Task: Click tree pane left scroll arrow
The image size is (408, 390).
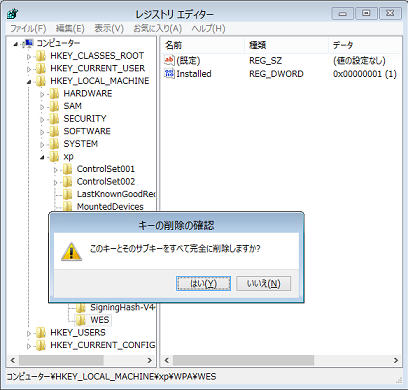Action: click(x=13, y=360)
